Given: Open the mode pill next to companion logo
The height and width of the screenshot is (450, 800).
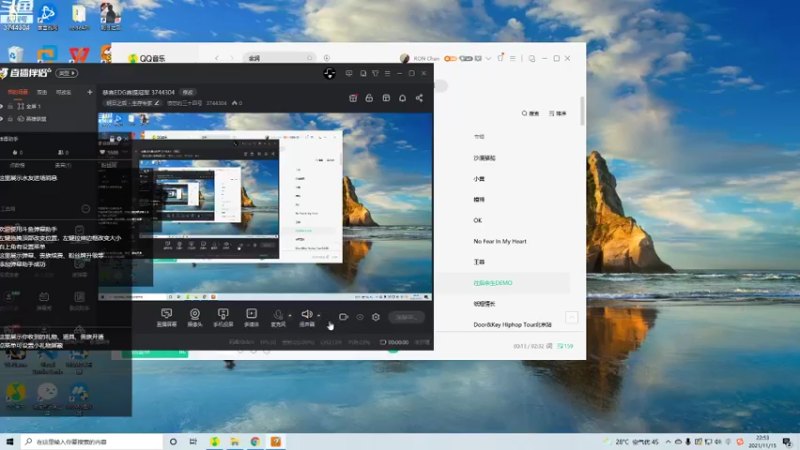Looking at the screenshot, I should (67, 73).
